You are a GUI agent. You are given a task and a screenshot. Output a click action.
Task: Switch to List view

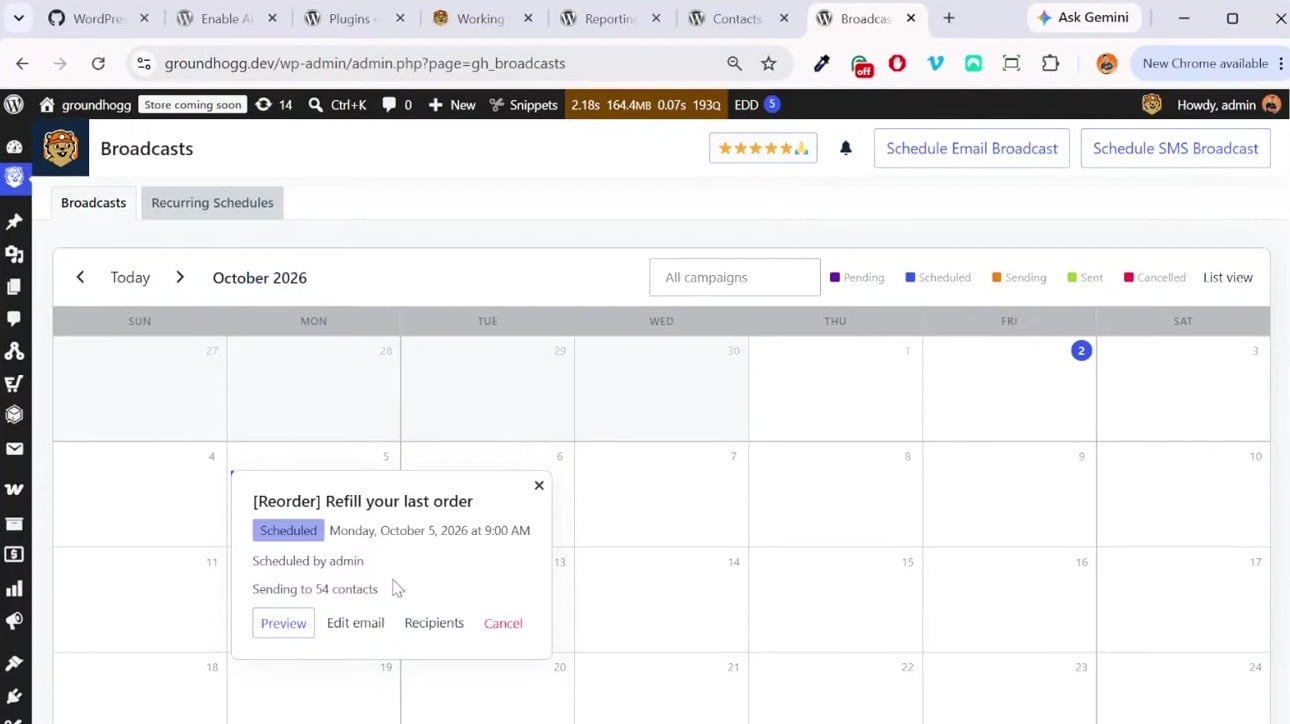tap(1228, 277)
